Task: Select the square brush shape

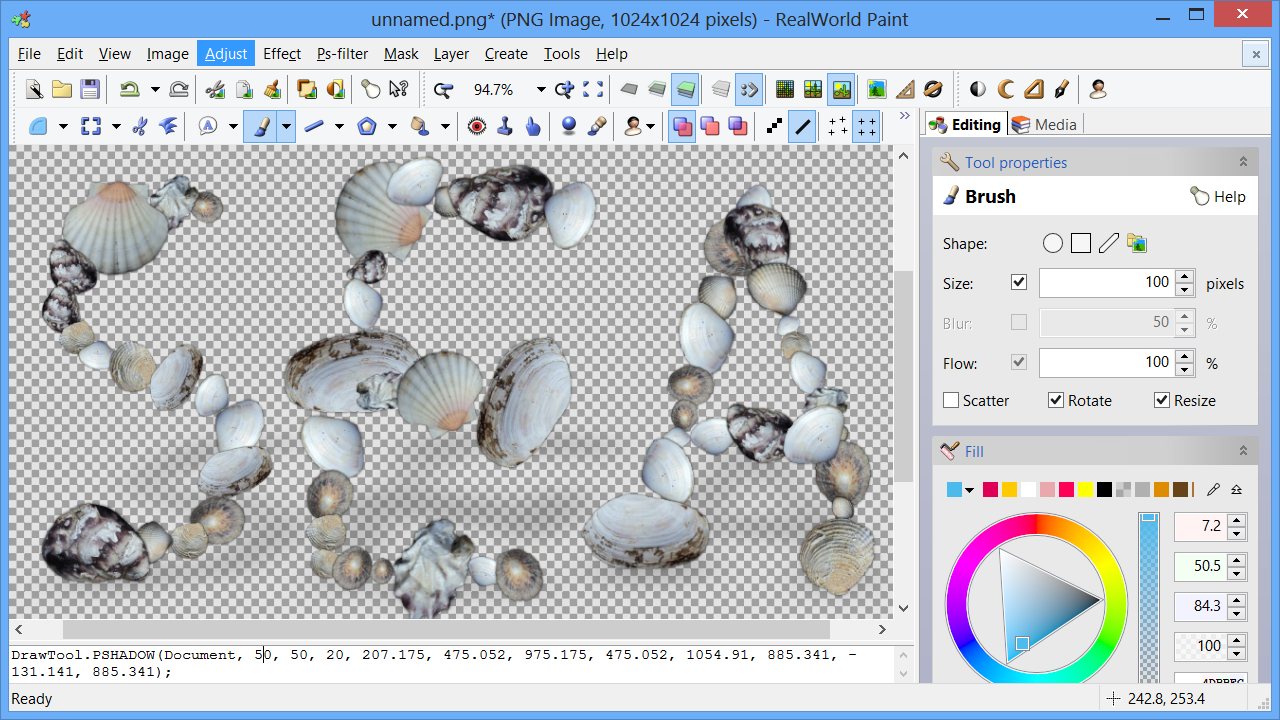Action: pyautogui.click(x=1080, y=243)
